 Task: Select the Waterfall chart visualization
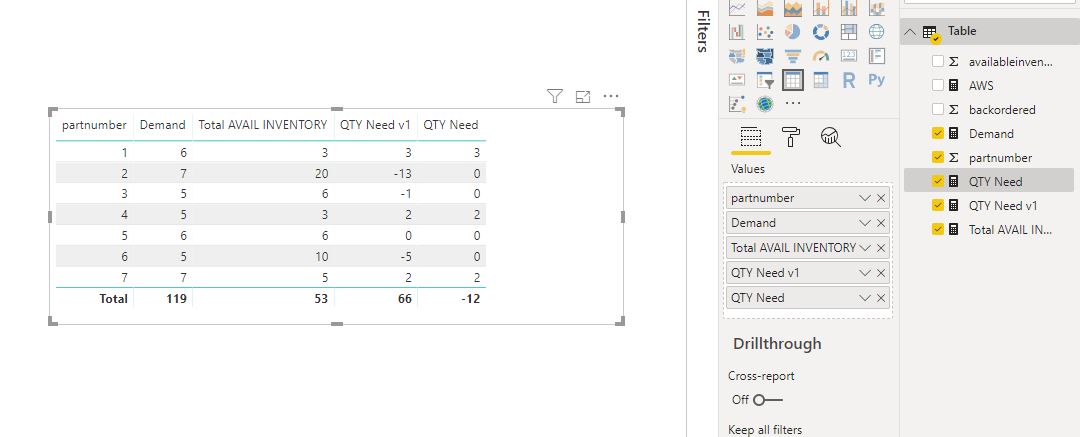(737, 32)
